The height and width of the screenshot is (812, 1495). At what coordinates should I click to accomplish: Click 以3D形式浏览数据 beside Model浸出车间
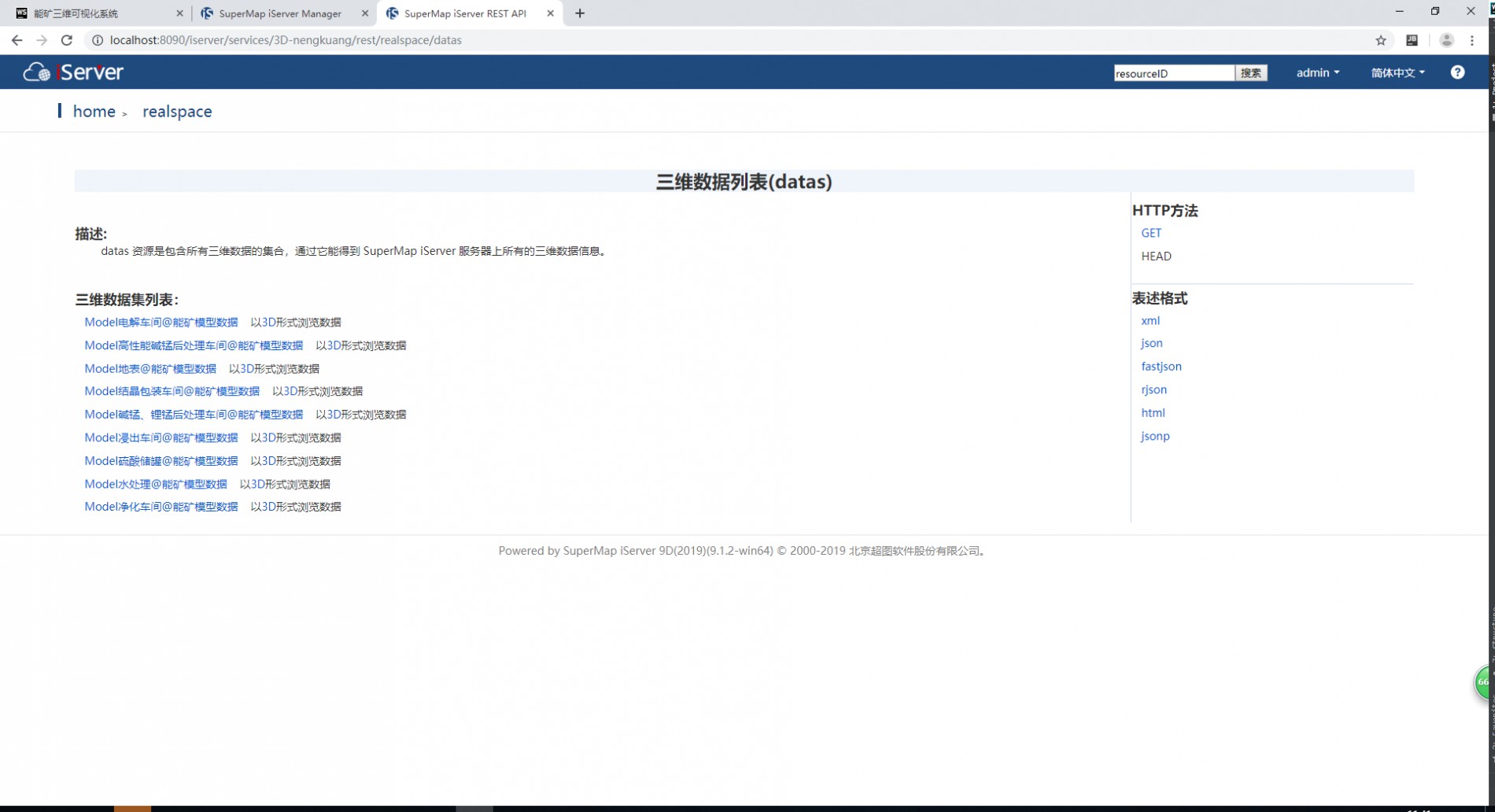[296, 437]
